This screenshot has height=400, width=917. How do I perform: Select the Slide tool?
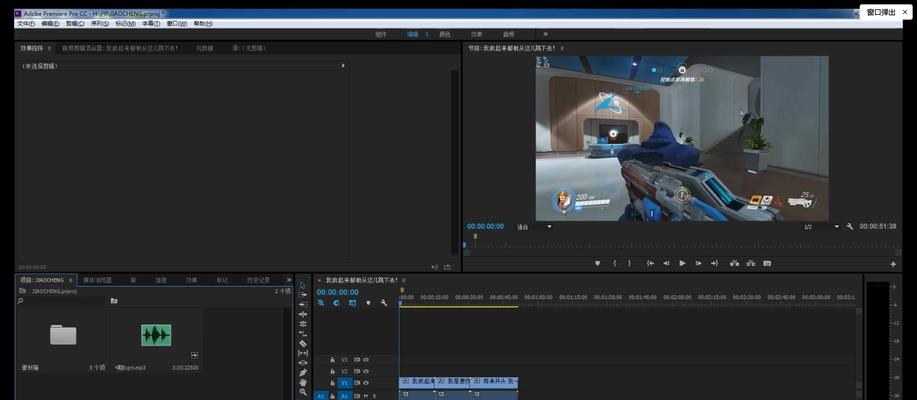(302, 363)
